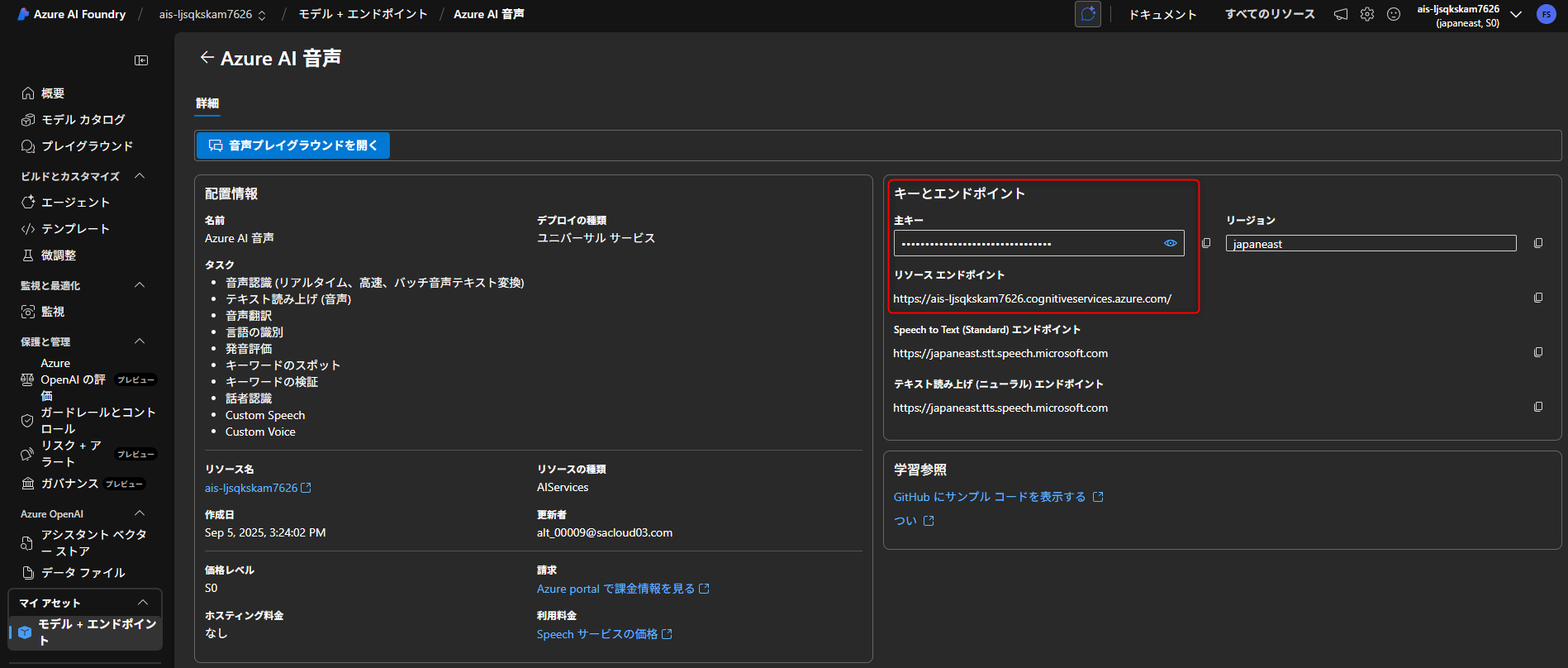Click 音声プレイグラウンドを開く button
This screenshot has height=668, width=1568.
(x=293, y=146)
